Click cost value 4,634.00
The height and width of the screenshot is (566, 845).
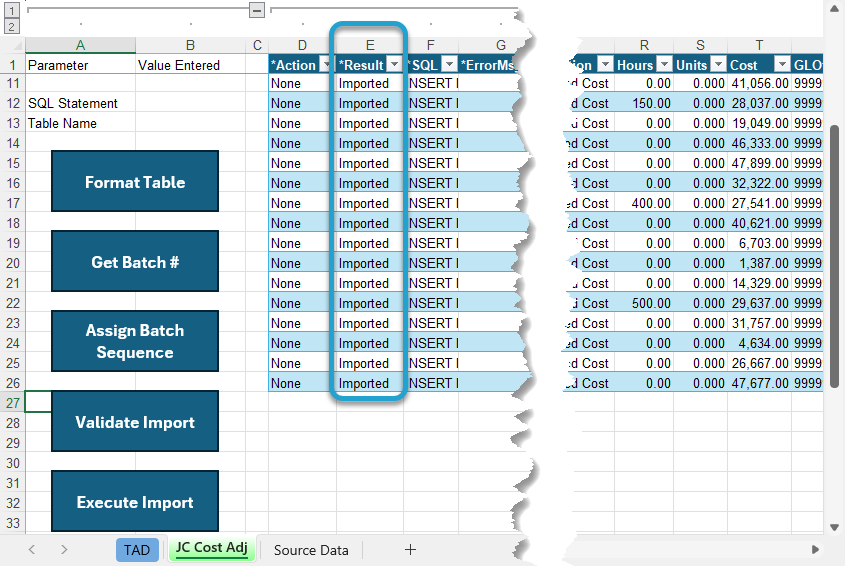click(759, 343)
